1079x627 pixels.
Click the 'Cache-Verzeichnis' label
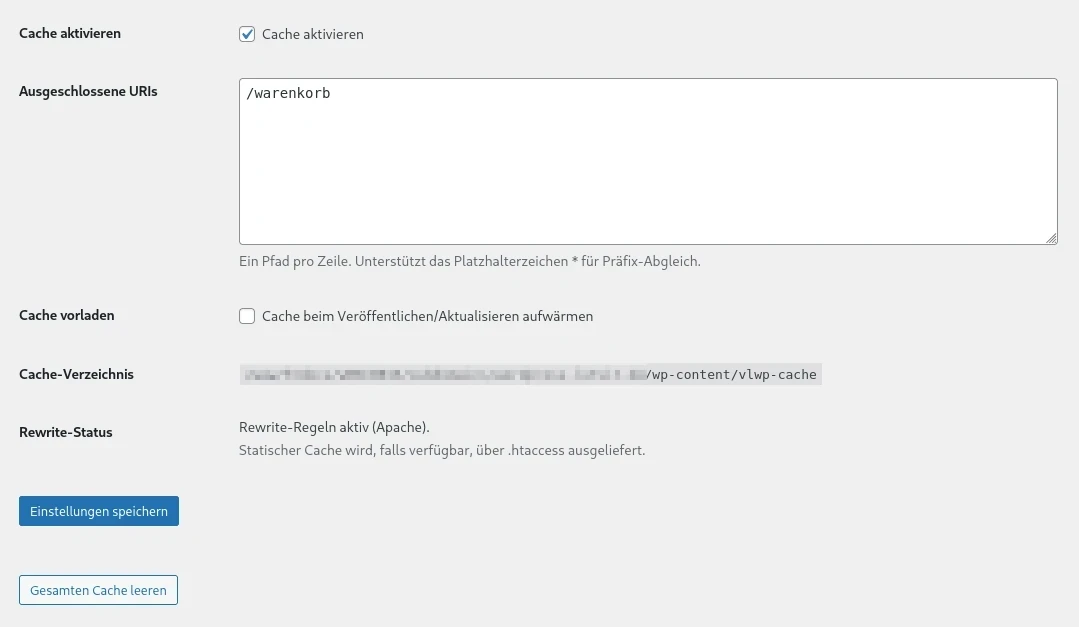pyautogui.click(x=78, y=374)
